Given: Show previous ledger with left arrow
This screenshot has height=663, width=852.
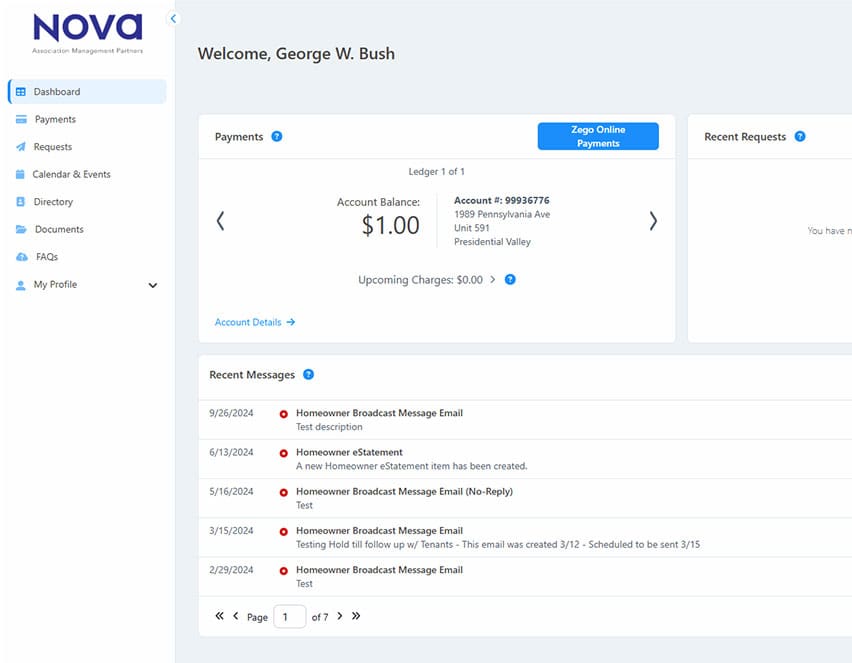Looking at the screenshot, I should click(221, 221).
